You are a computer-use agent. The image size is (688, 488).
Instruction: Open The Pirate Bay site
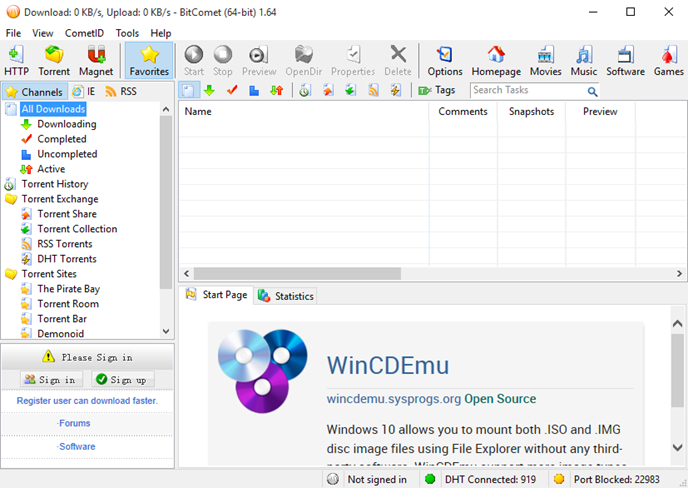(68, 289)
